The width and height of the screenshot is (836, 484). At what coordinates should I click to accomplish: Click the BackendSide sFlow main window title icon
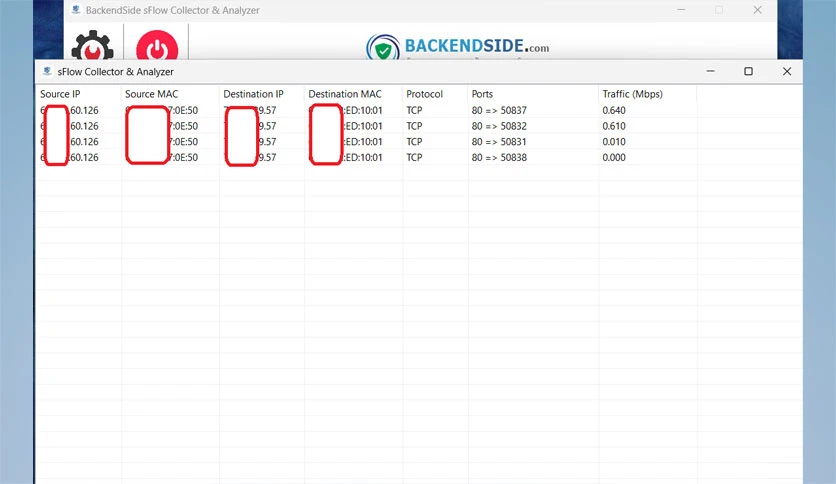click(76, 10)
